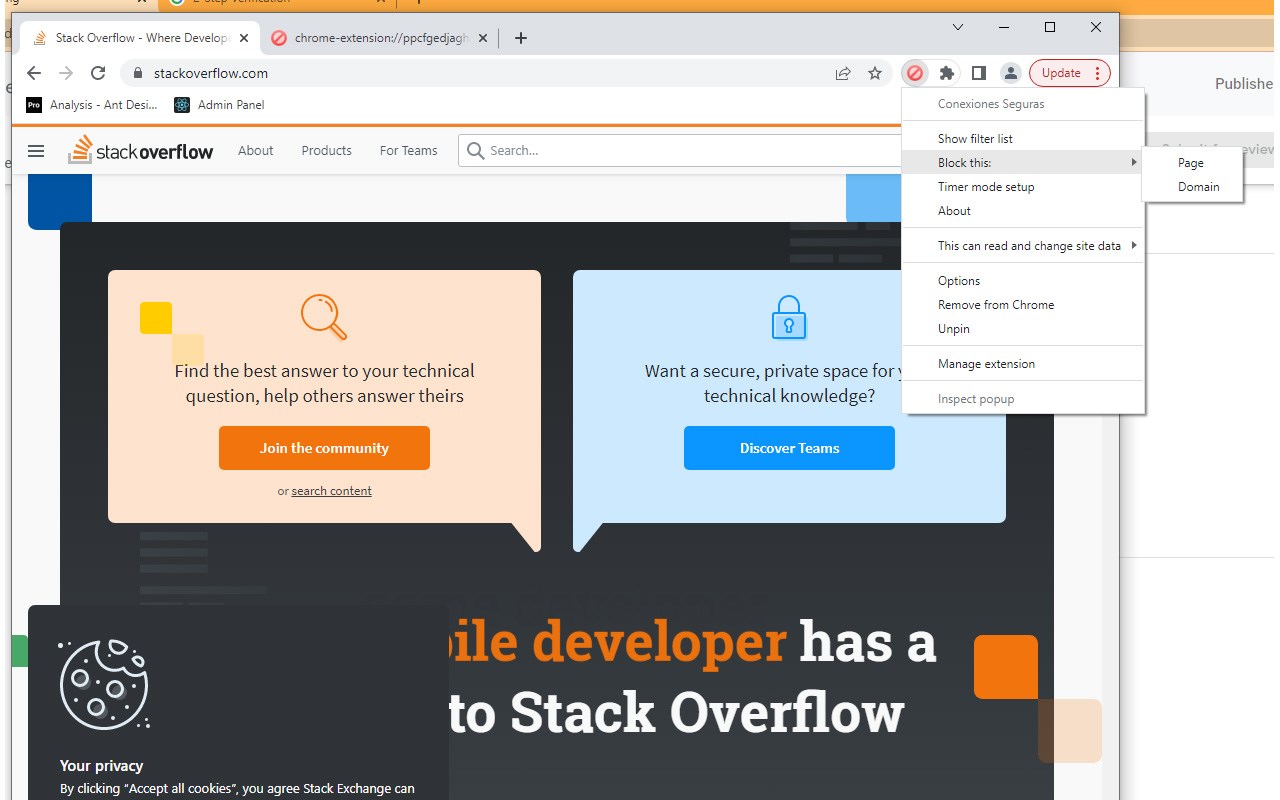Go forward with the forward arrow
The image size is (1280, 800).
66,73
